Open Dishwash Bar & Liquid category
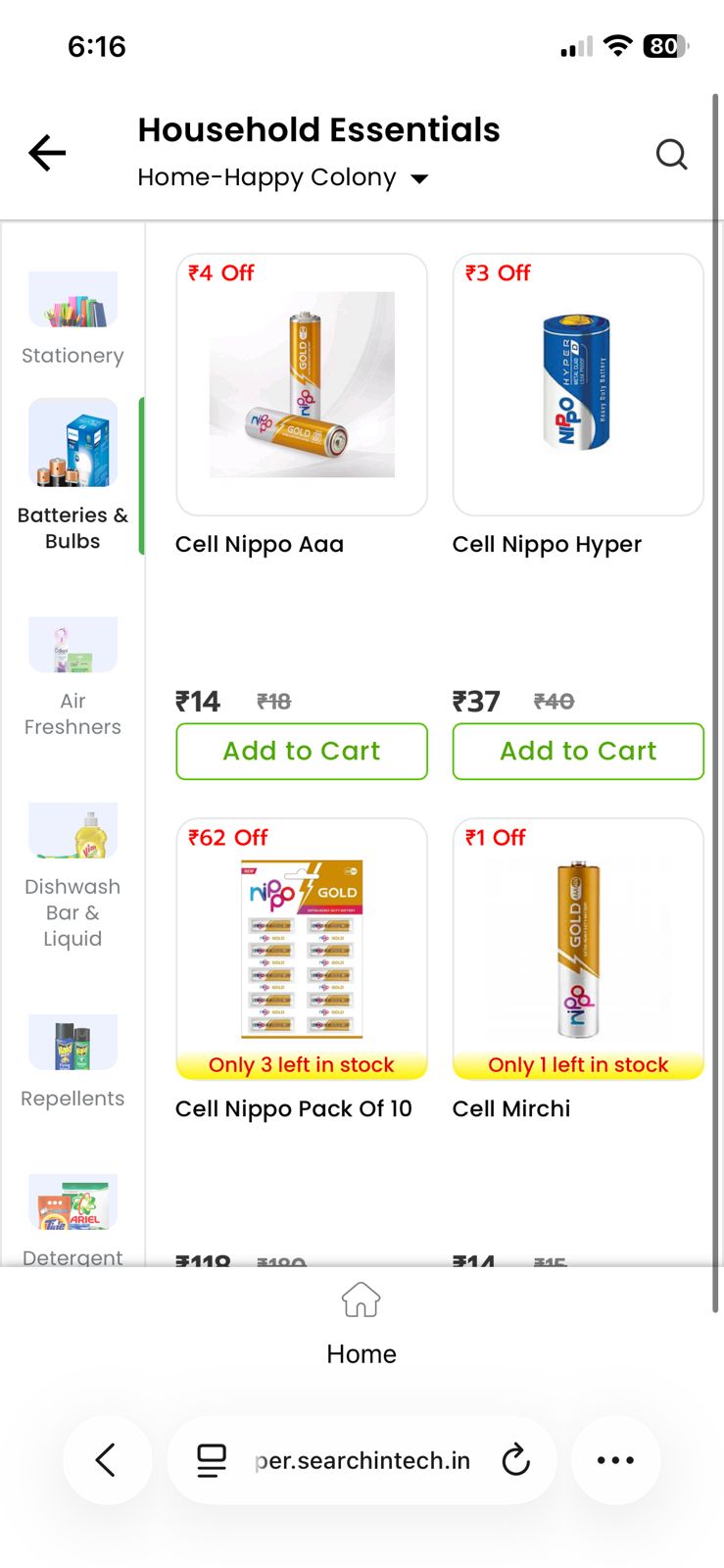Image resolution: width=724 pixels, height=1568 pixels. click(72, 831)
